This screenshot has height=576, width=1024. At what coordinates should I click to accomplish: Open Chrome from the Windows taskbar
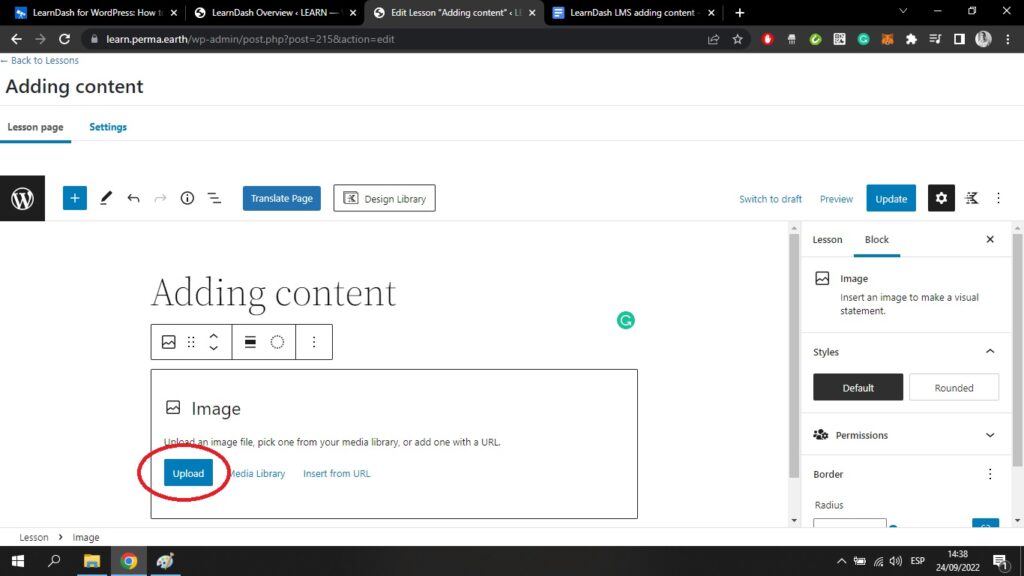[x=129, y=561]
